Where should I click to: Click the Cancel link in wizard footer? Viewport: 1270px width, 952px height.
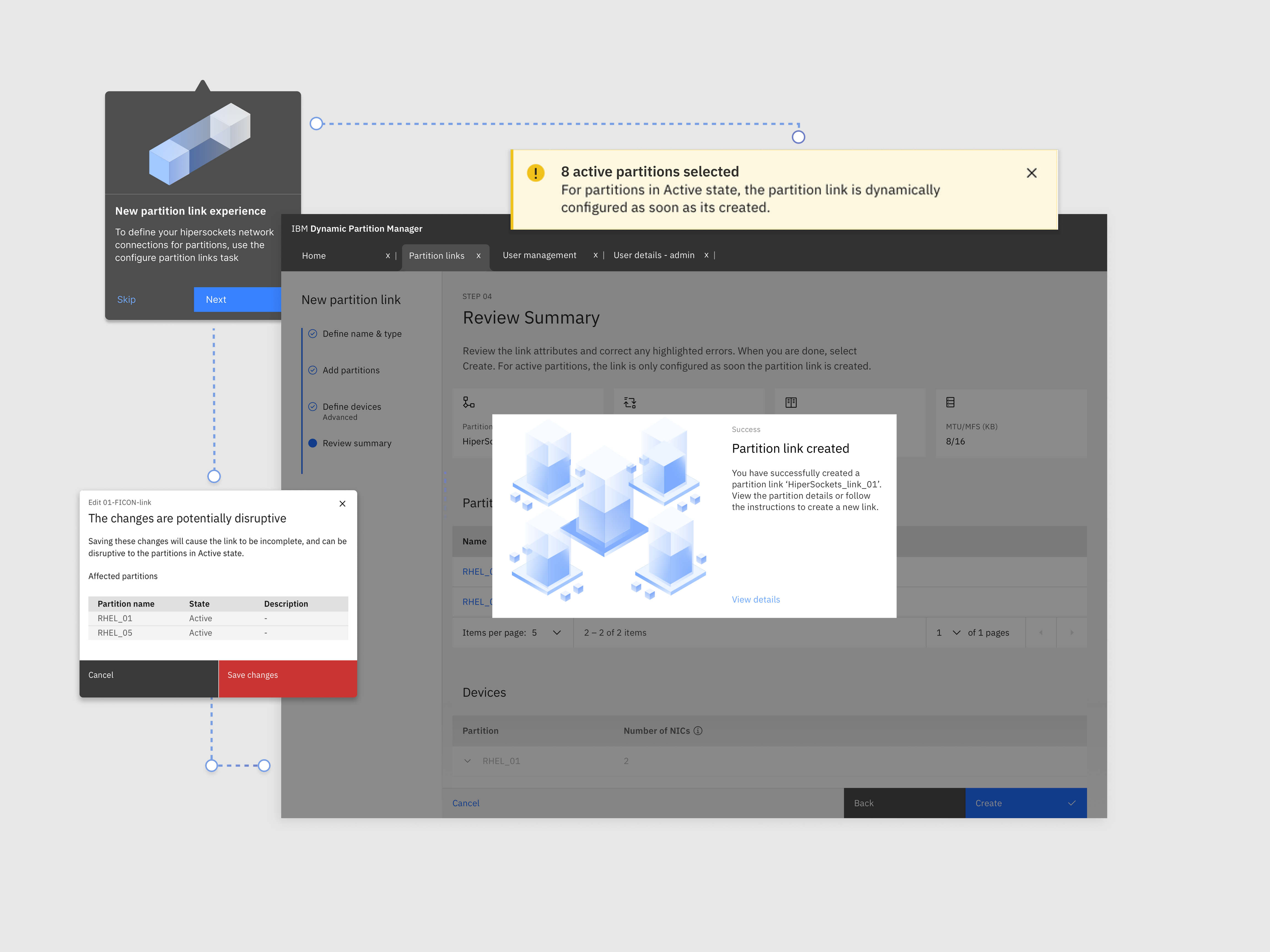466,803
